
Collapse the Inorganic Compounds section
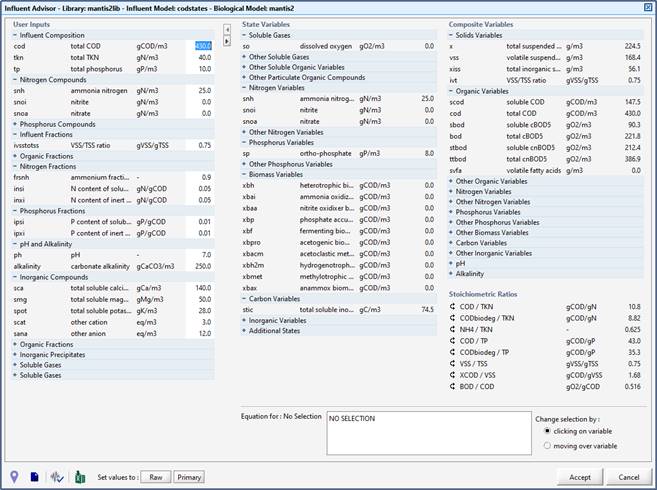point(15,277)
